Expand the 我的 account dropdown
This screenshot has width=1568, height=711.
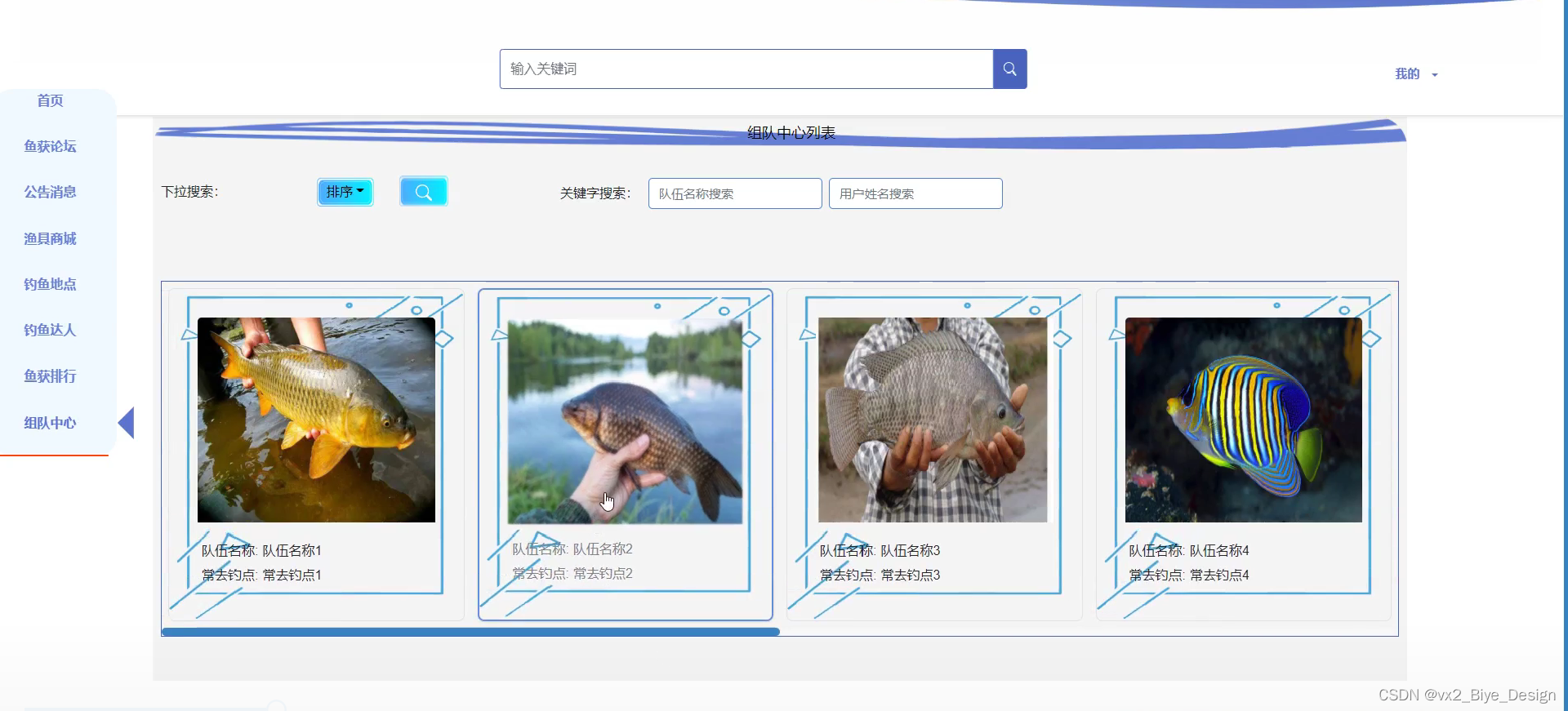tap(1416, 73)
